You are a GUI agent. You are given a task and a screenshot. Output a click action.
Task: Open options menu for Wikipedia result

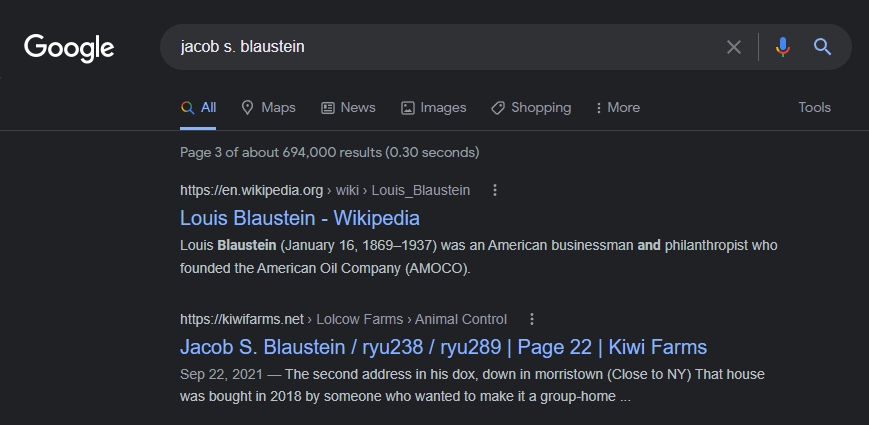click(494, 190)
